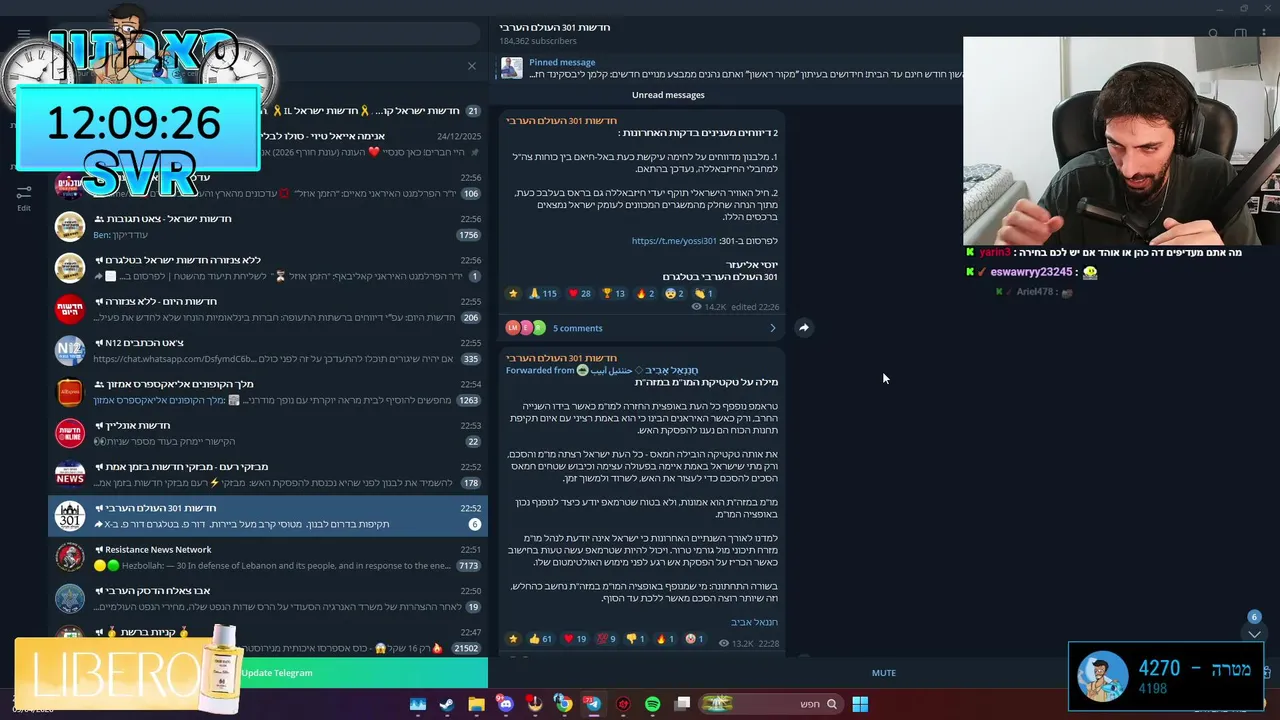
Task: Click the 'Unread messages' divider label
Action: point(668,95)
